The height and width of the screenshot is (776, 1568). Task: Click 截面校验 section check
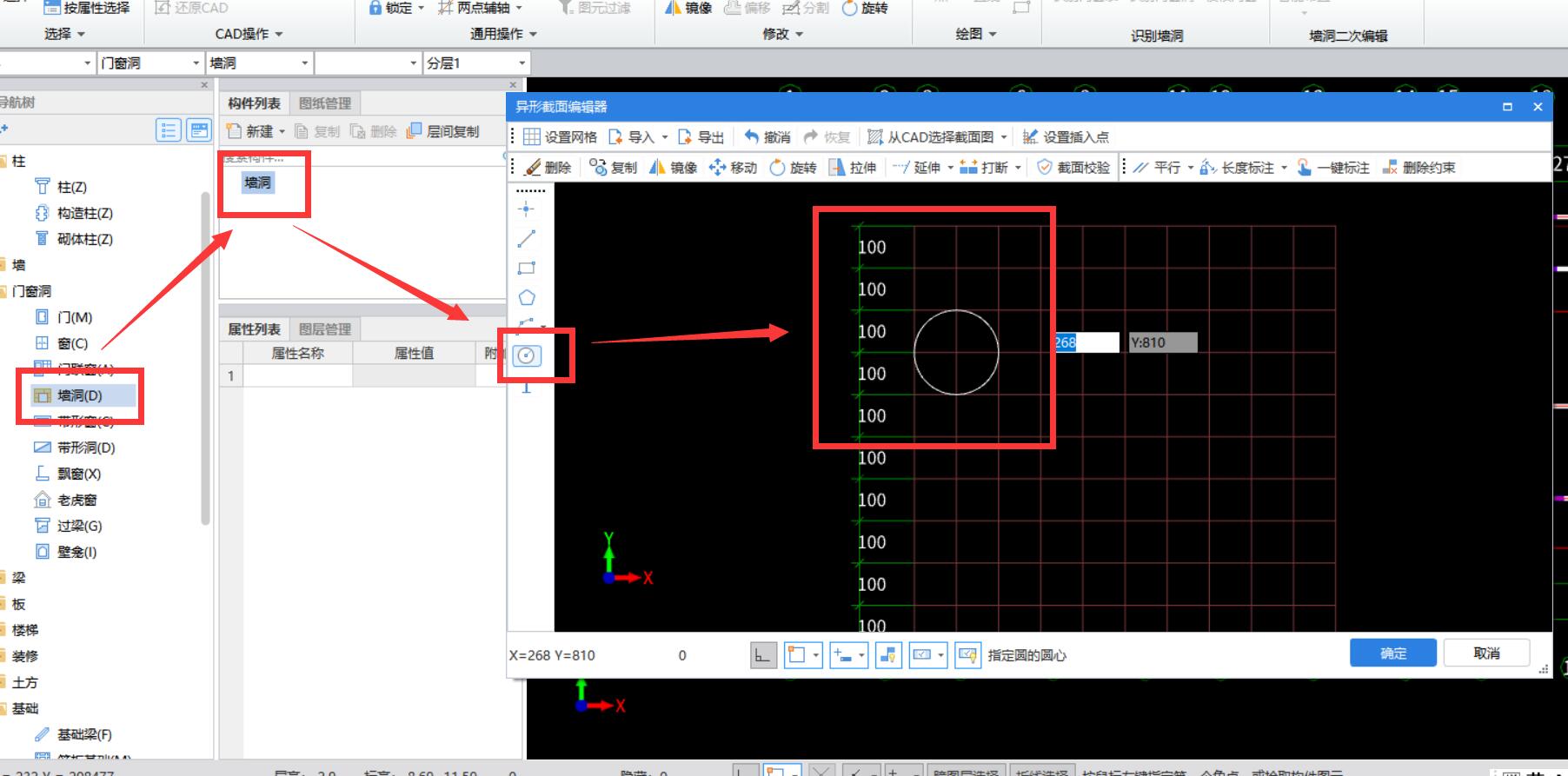(1073, 167)
